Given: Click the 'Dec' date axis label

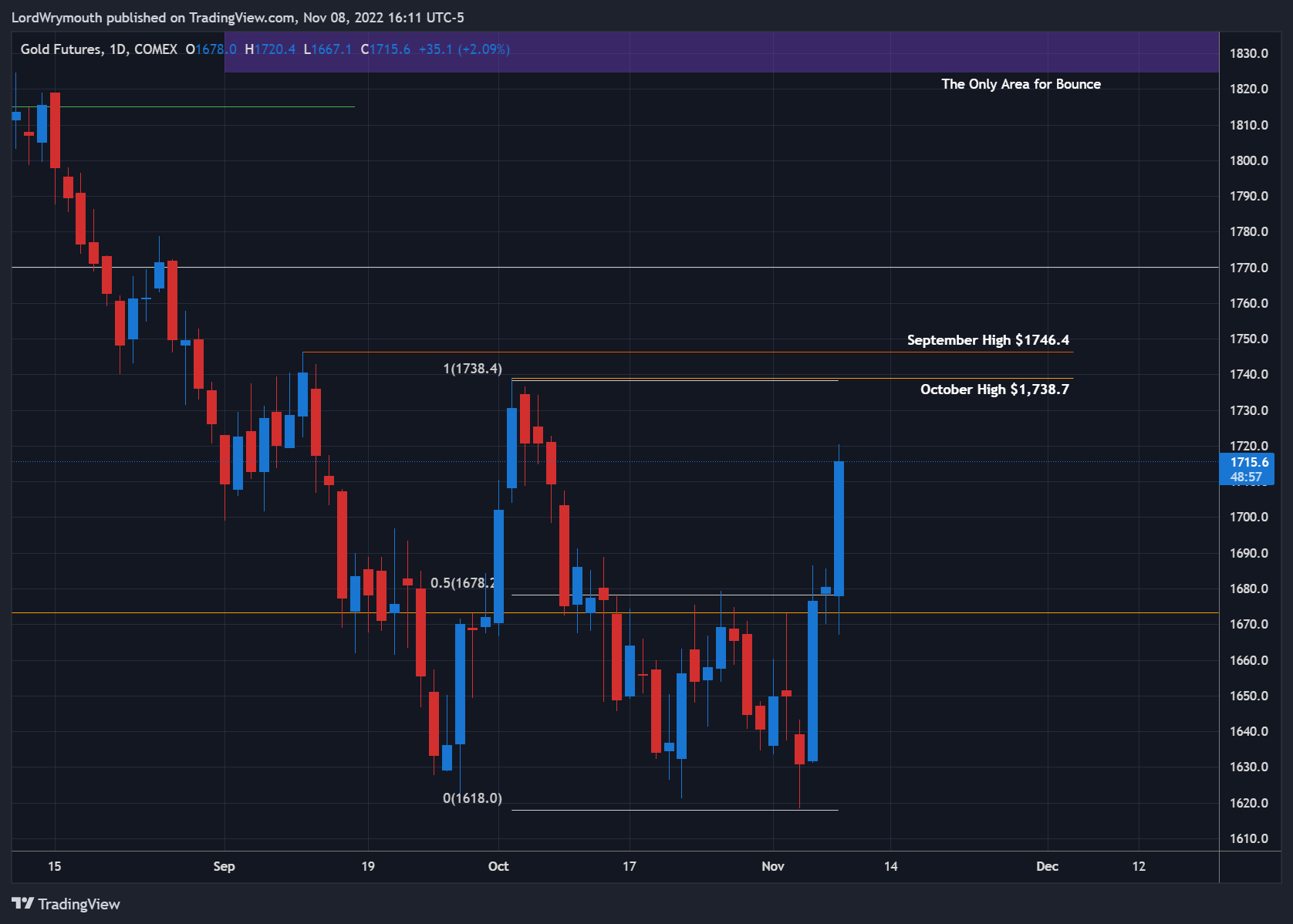Looking at the screenshot, I should pos(1047,866).
